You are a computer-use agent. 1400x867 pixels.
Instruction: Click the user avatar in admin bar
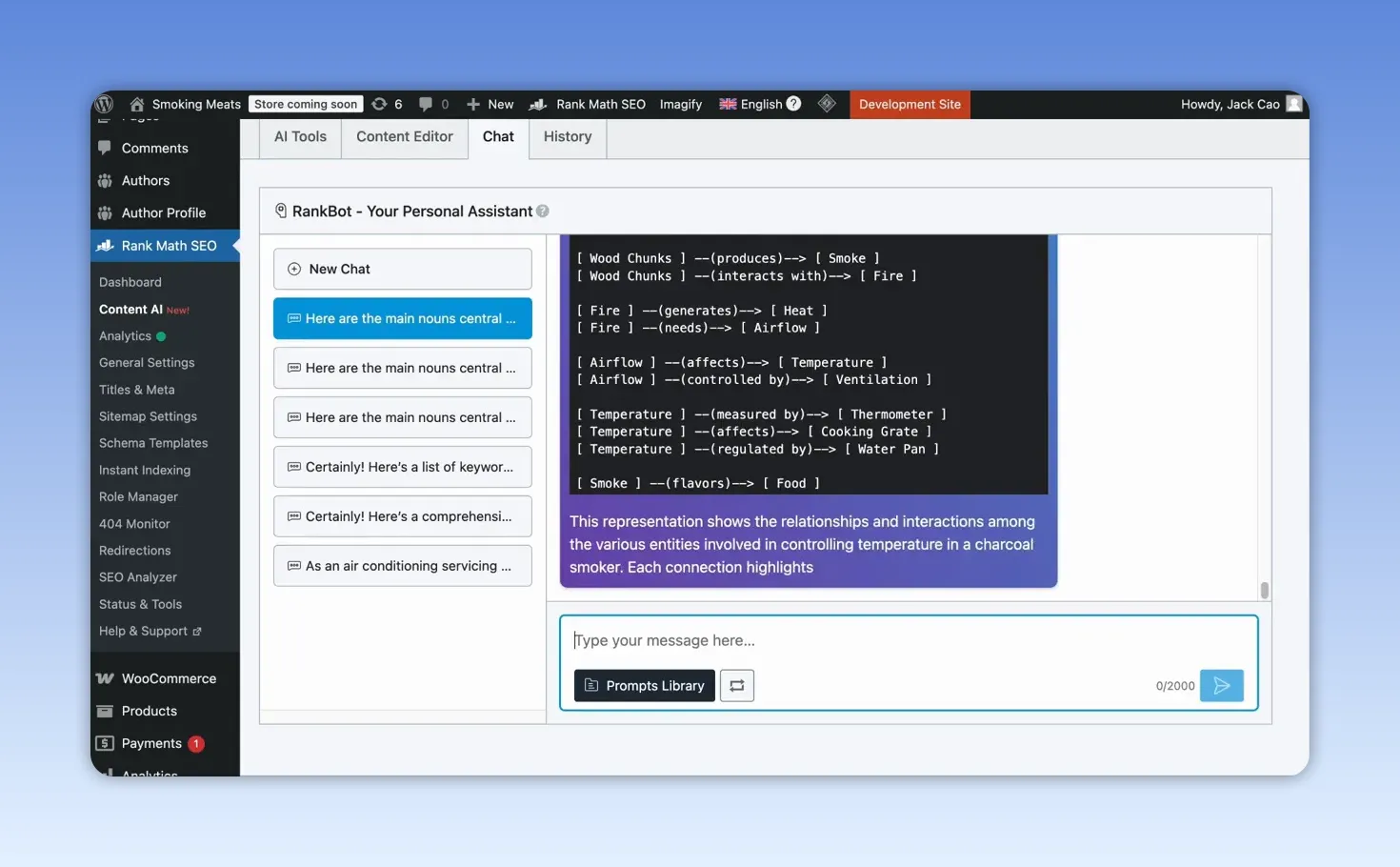1293,104
